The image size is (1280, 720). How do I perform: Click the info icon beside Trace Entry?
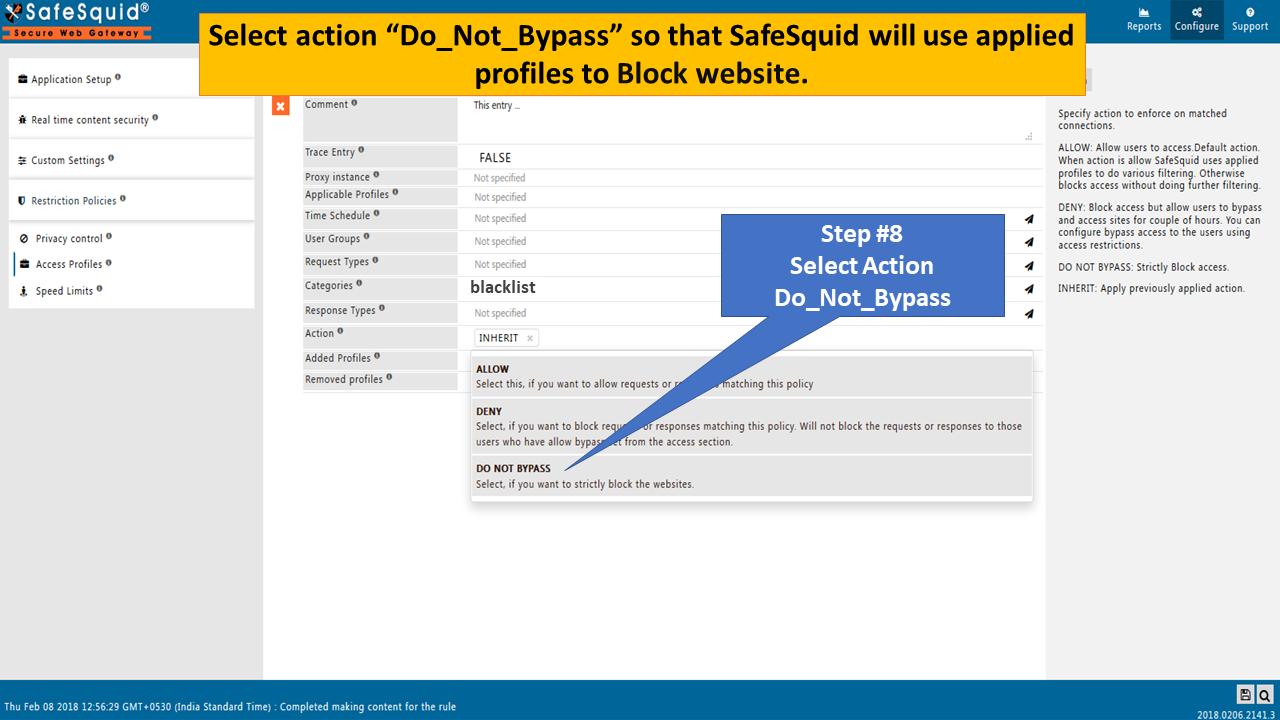pos(361,150)
